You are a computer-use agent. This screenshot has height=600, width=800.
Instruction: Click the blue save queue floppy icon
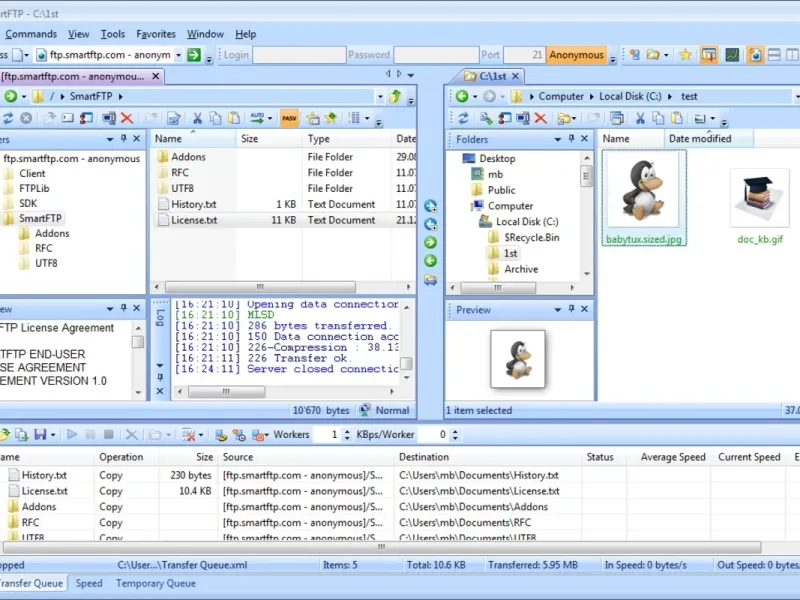pos(40,435)
